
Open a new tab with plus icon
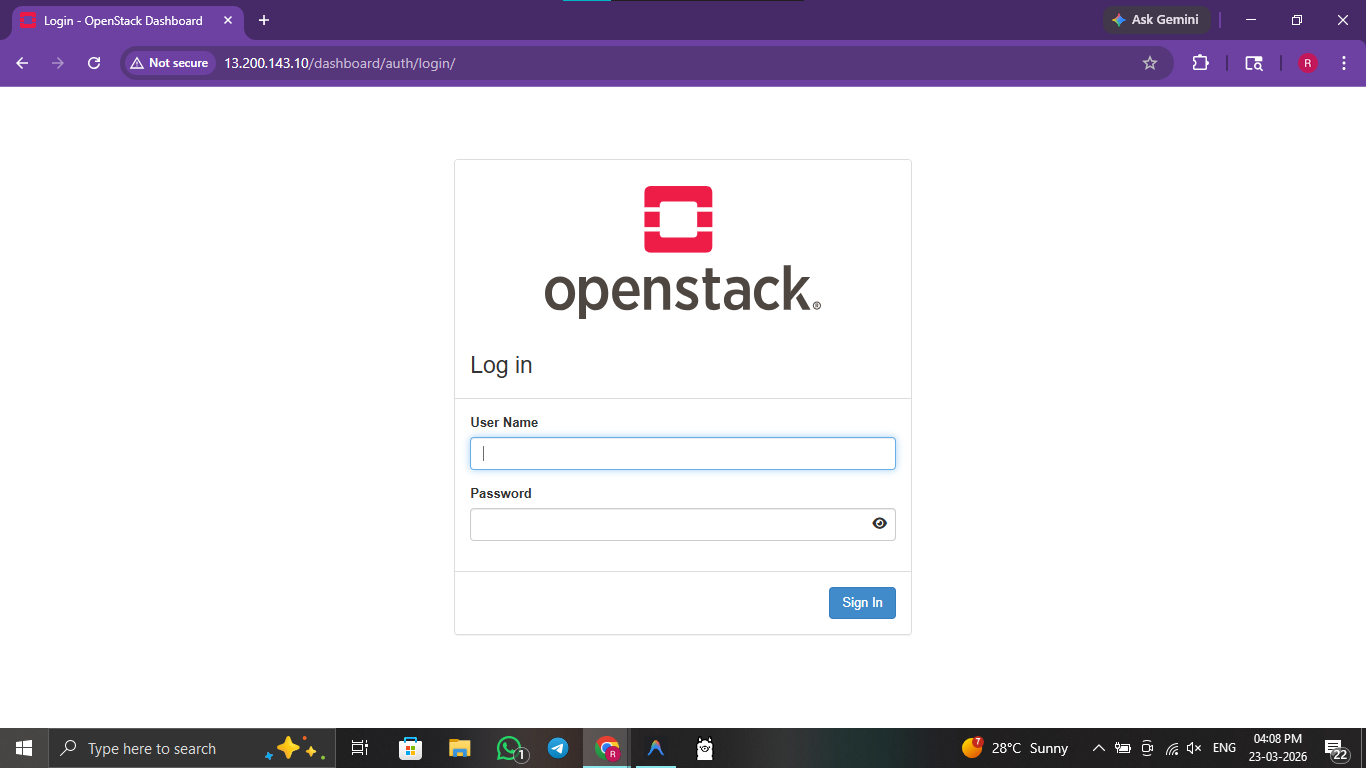tap(264, 20)
